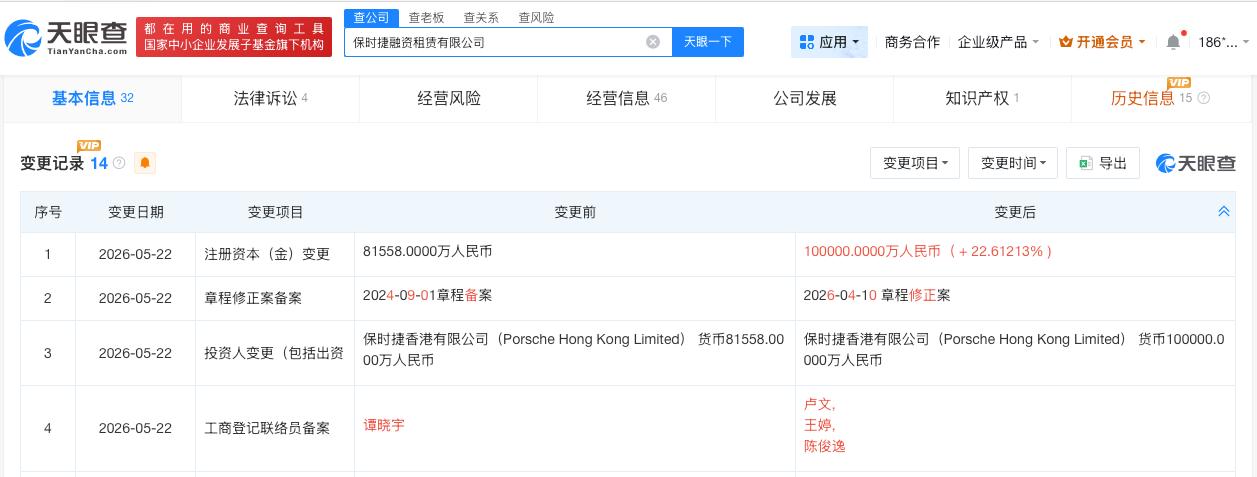Select the 公司发展 tab
The width and height of the screenshot is (1257, 477).
[x=804, y=98]
